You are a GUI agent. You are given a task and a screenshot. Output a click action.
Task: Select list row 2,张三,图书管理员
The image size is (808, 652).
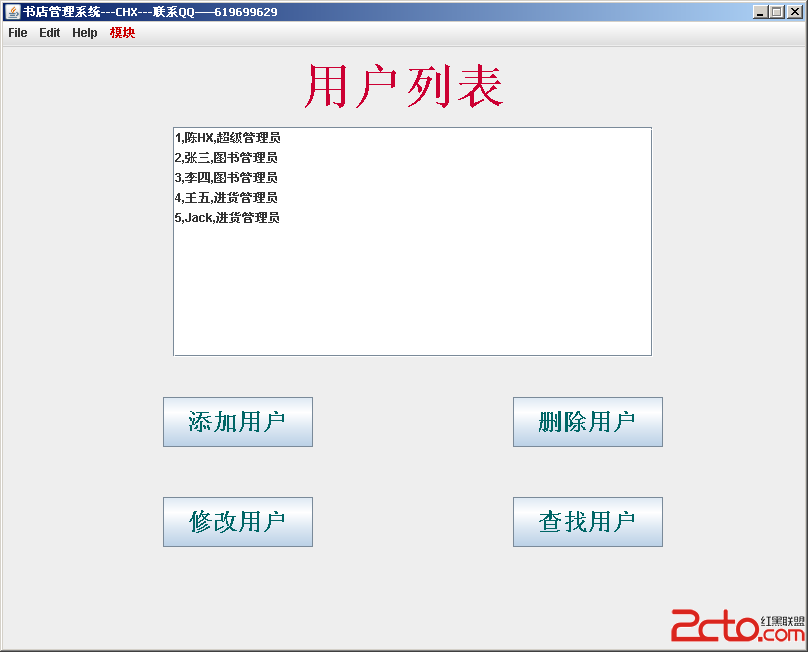click(x=412, y=158)
